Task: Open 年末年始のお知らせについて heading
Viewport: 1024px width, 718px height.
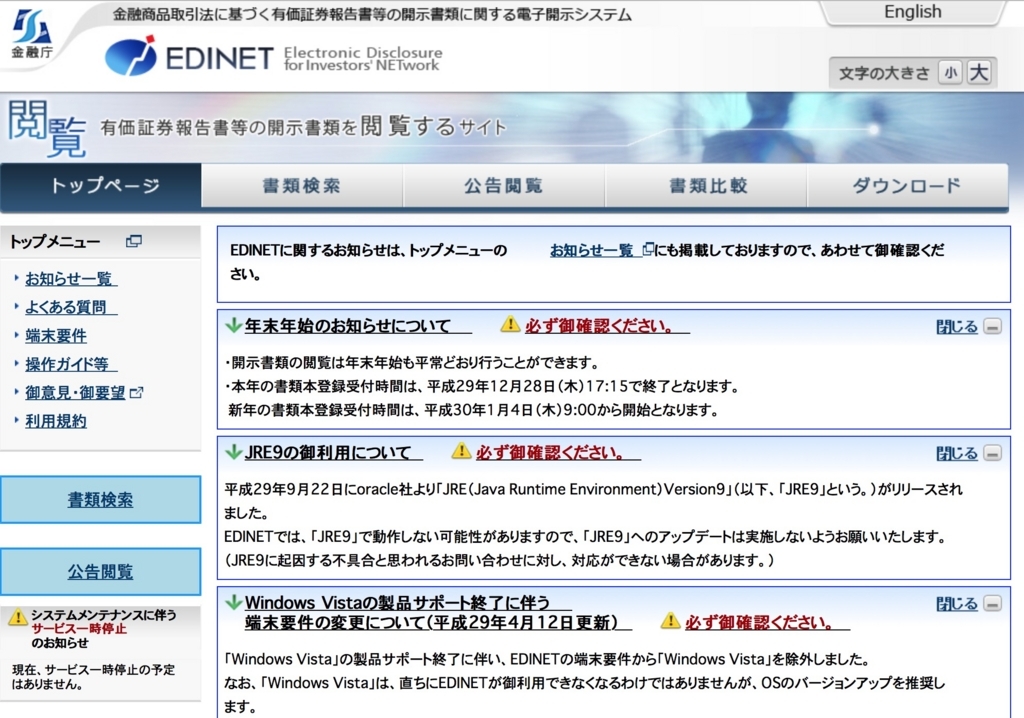Action: pos(358,325)
